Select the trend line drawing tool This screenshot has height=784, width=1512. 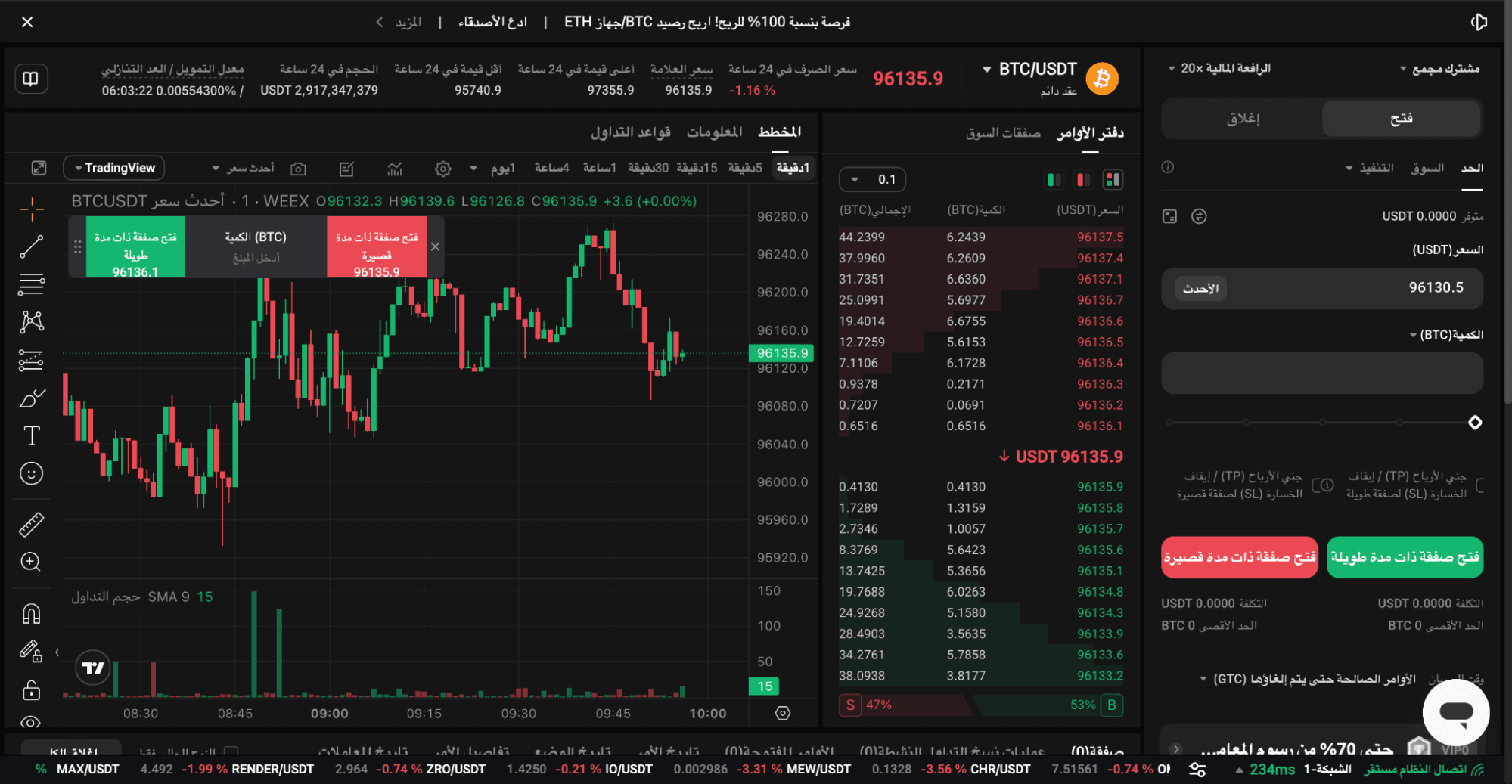tap(30, 246)
